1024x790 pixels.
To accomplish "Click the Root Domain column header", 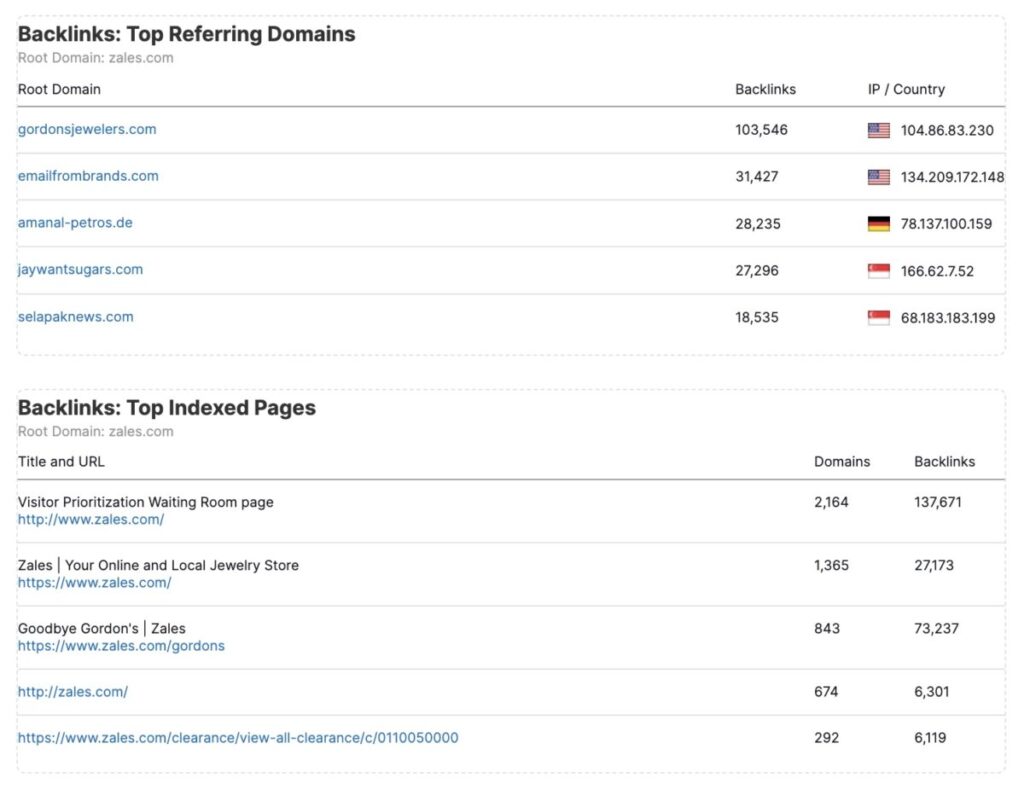I will tap(59, 89).
